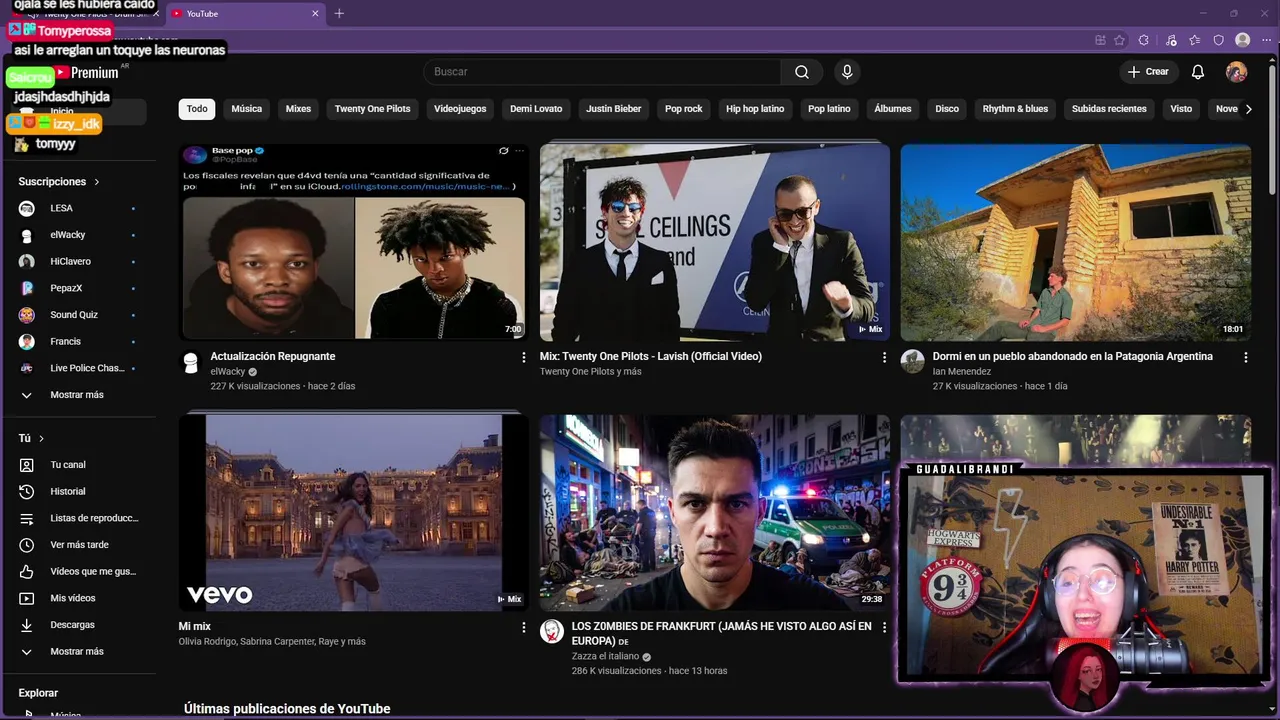Select the Pop rock chip
Image resolution: width=1280 pixels, height=720 pixels.
(684, 109)
